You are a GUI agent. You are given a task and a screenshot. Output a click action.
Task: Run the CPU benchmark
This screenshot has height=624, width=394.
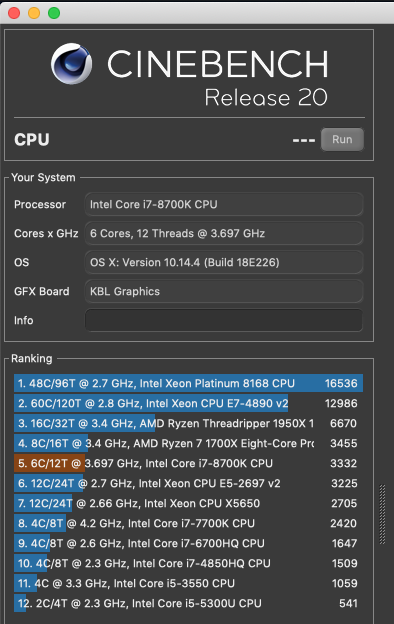(x=342, y=140)
